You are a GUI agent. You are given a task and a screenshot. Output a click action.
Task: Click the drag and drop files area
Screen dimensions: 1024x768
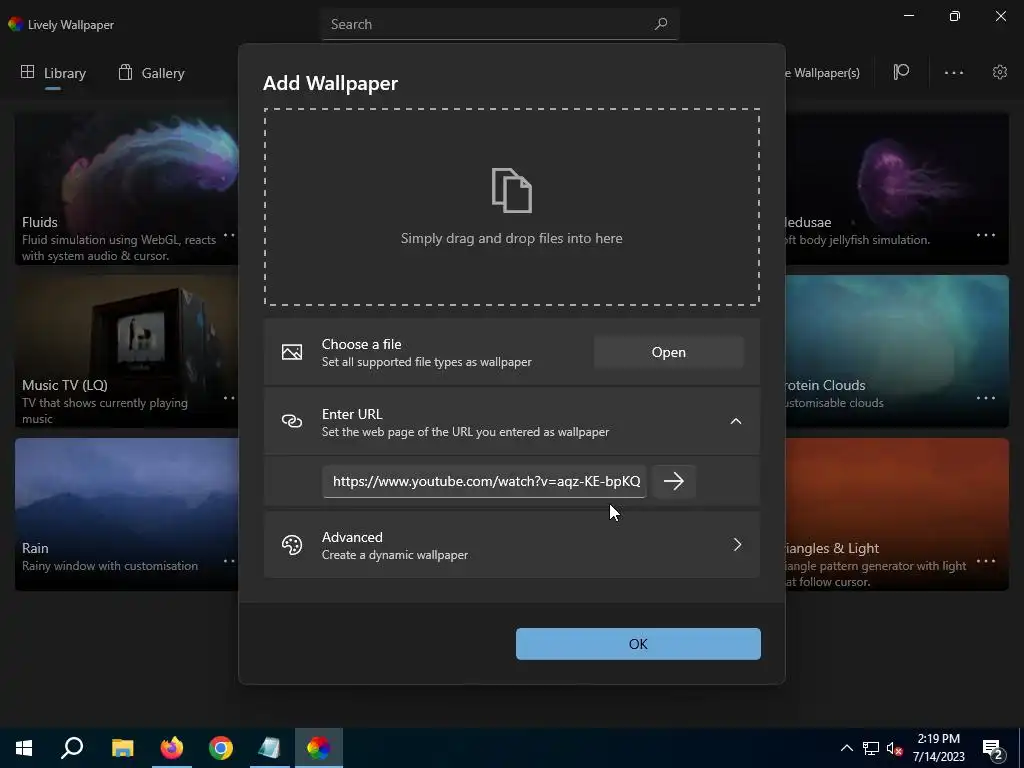[x=511, y=207]
